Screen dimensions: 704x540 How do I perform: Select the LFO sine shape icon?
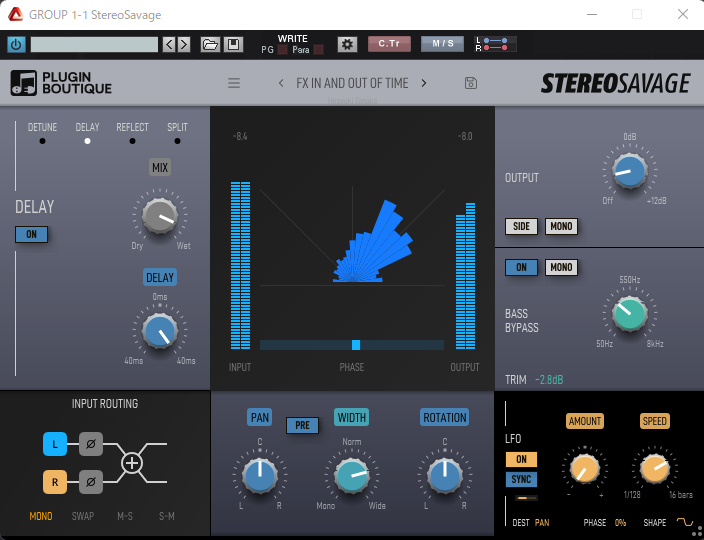click(685, 522)
